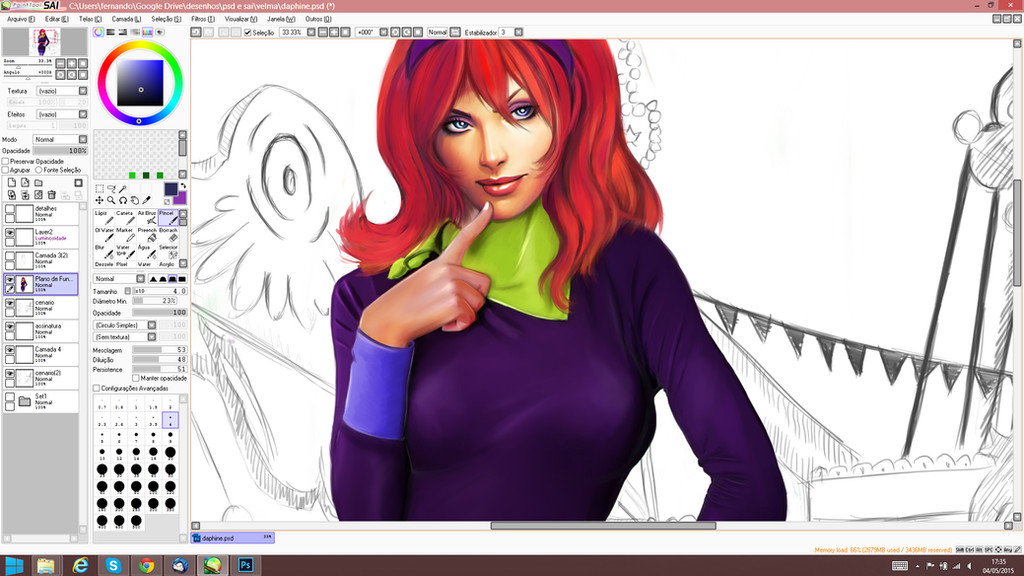
Task: Select the eyedropper color picker tool
Action: point(146,200)
